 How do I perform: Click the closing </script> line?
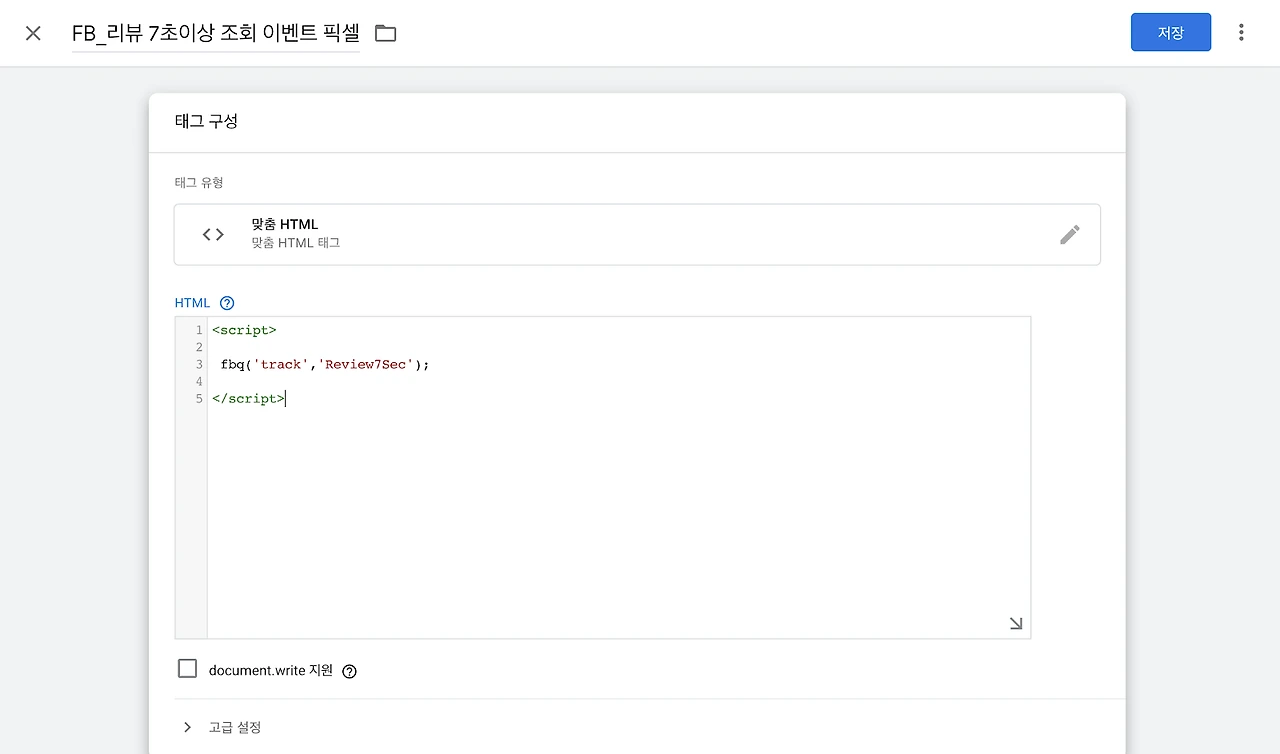pos(248,398)
